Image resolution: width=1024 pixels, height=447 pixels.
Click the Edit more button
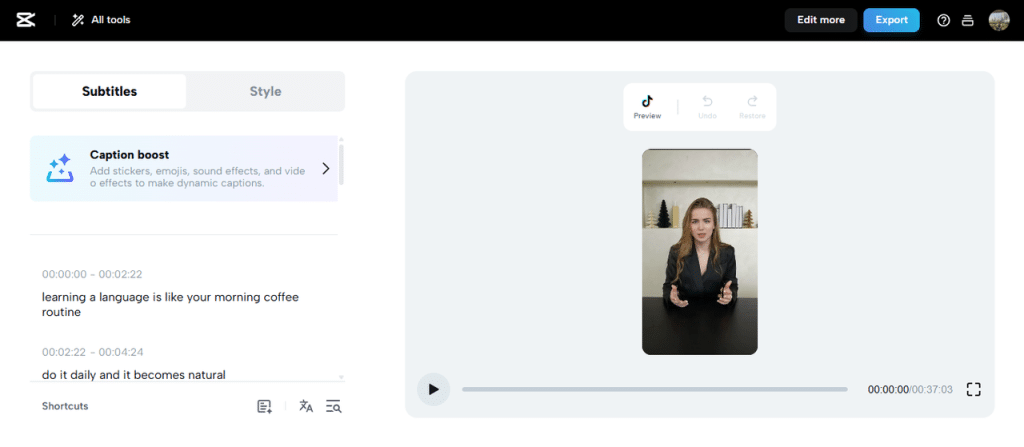coord(820,20)
